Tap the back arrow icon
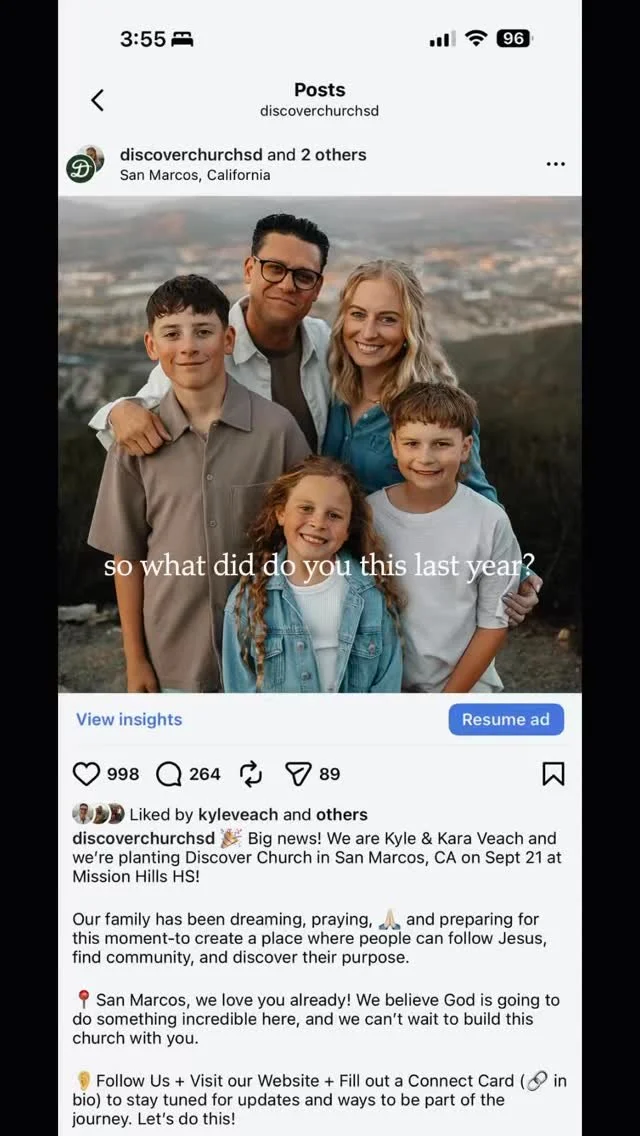Image resolution: width=640 pixels, height=1136 pixels. [x=97, y=100]
